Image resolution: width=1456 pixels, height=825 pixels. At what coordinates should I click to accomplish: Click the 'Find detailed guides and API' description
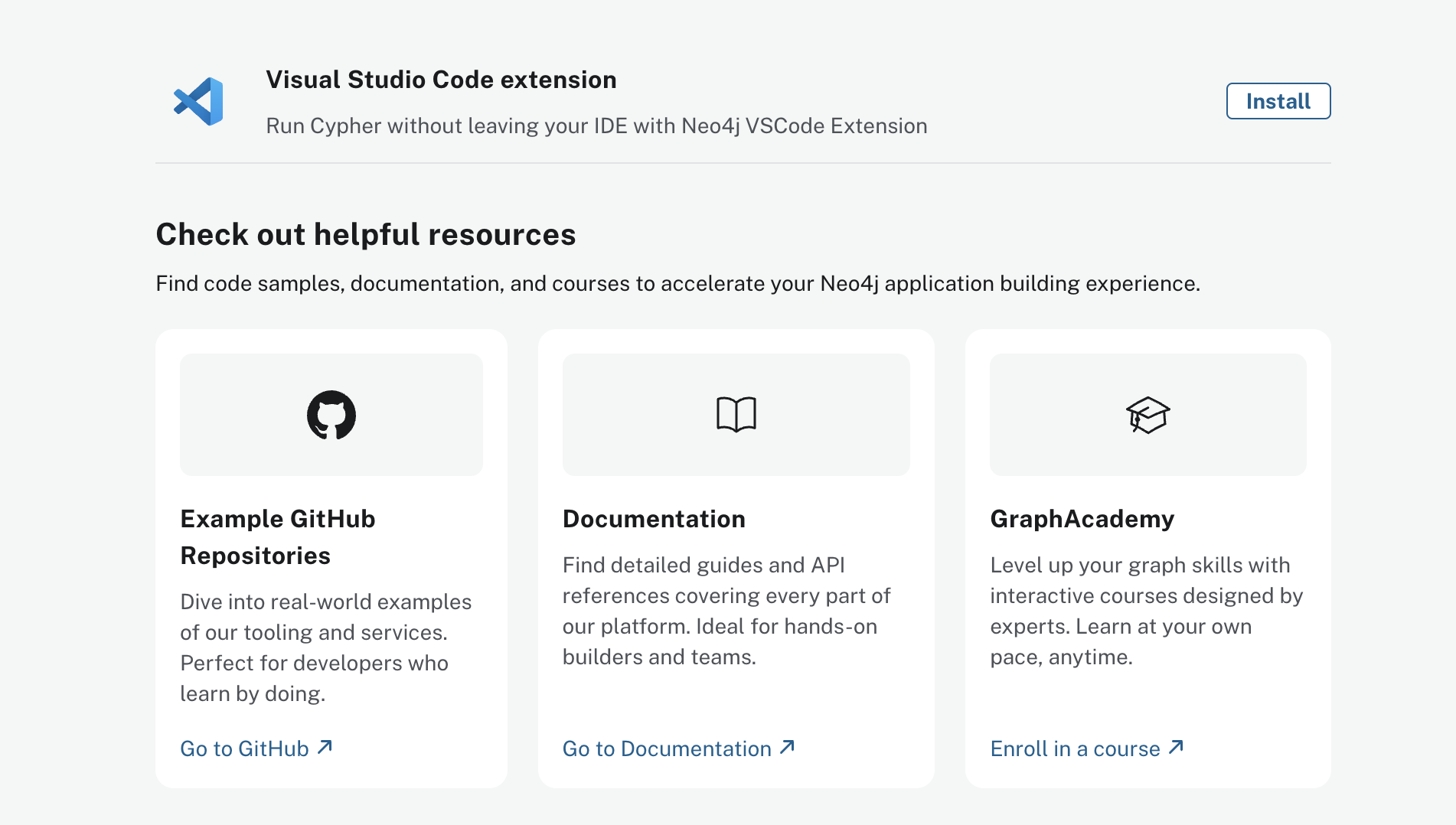click(x=726, y=611)
